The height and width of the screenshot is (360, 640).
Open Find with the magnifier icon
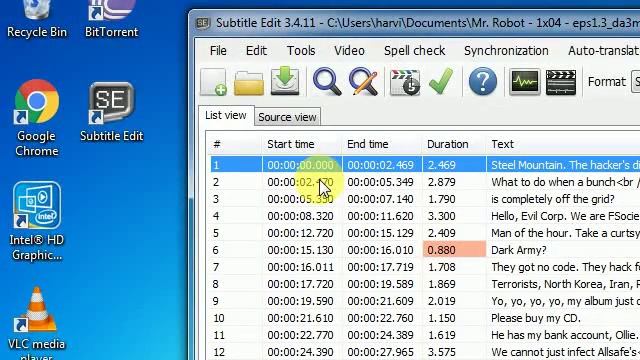point(327,82)
